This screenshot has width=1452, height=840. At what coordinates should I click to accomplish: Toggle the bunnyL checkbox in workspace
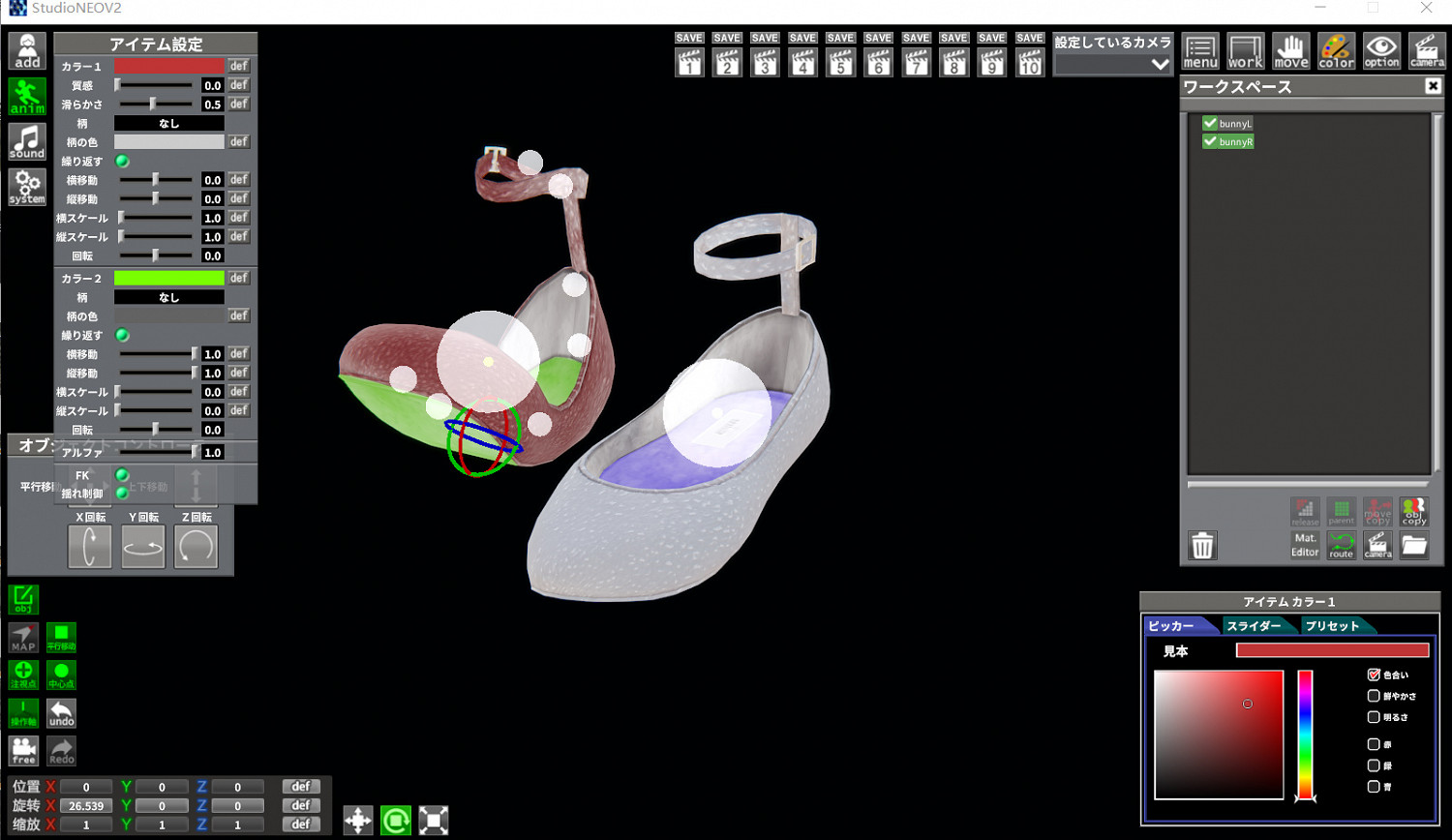pos(1210,124)
